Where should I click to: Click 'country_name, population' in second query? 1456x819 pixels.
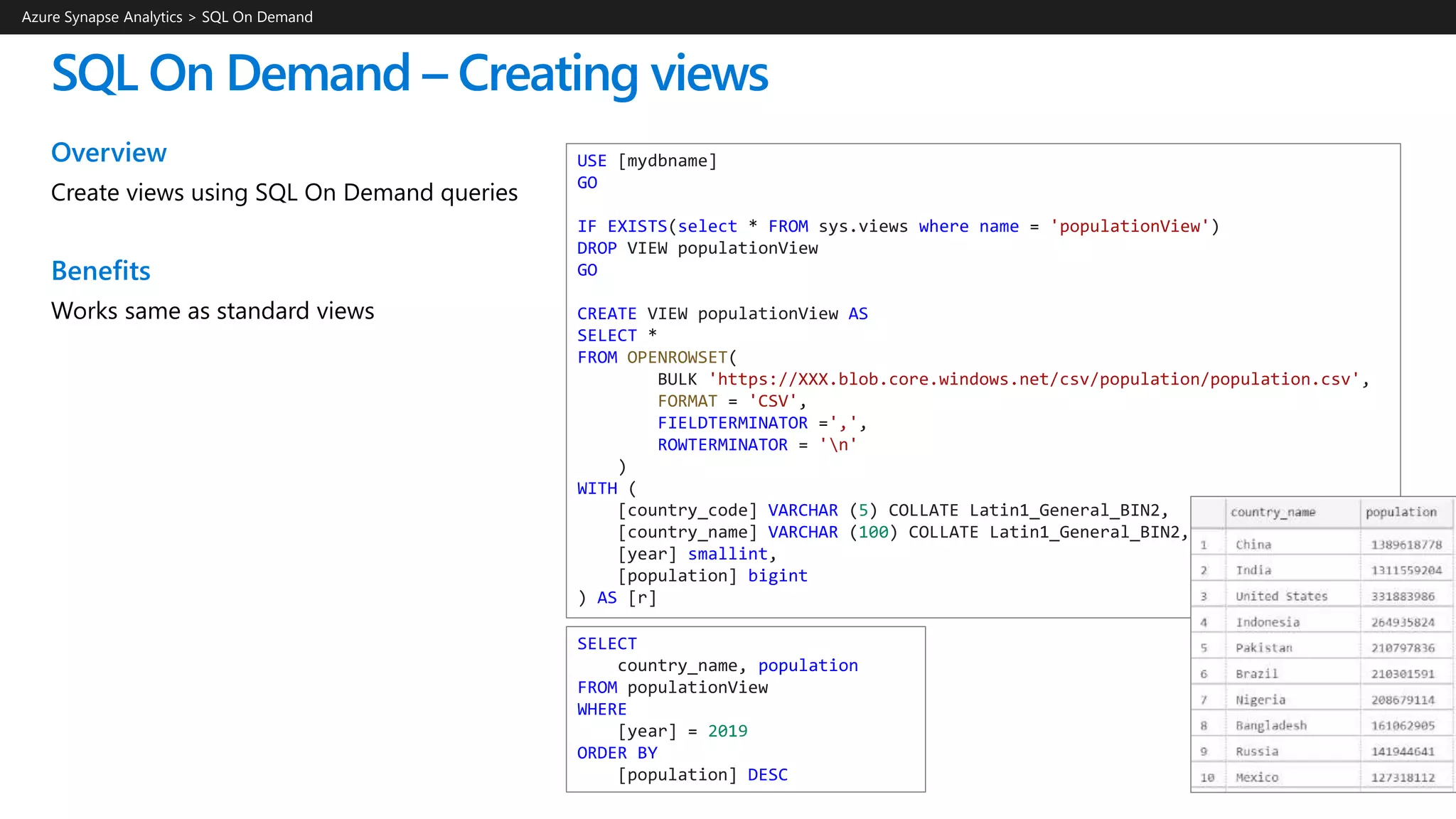coord(737,666)
